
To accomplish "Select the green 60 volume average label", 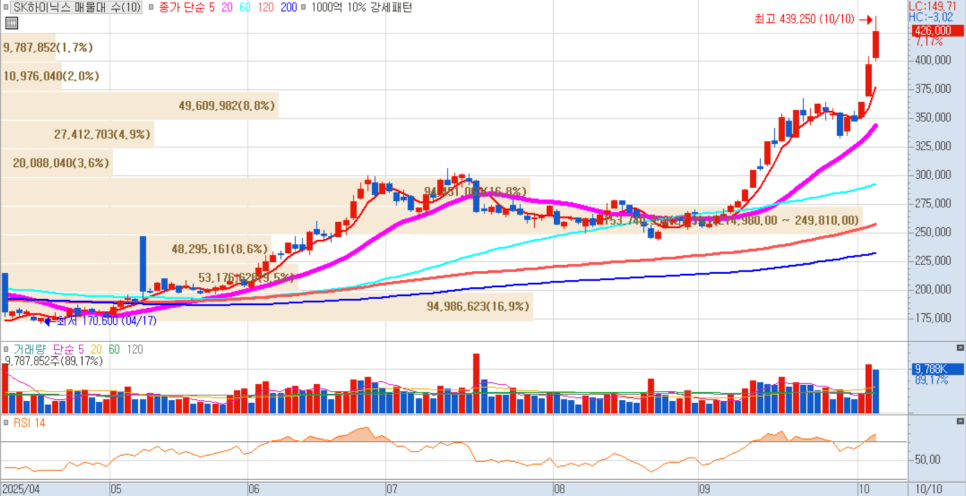I will 114,349.
